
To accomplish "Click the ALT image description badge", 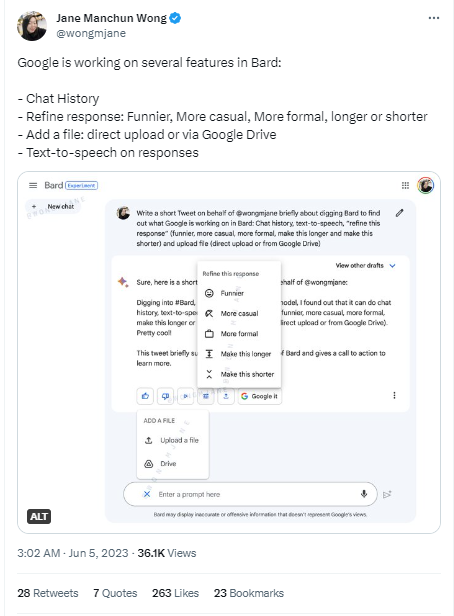I will tap(39, 517).
